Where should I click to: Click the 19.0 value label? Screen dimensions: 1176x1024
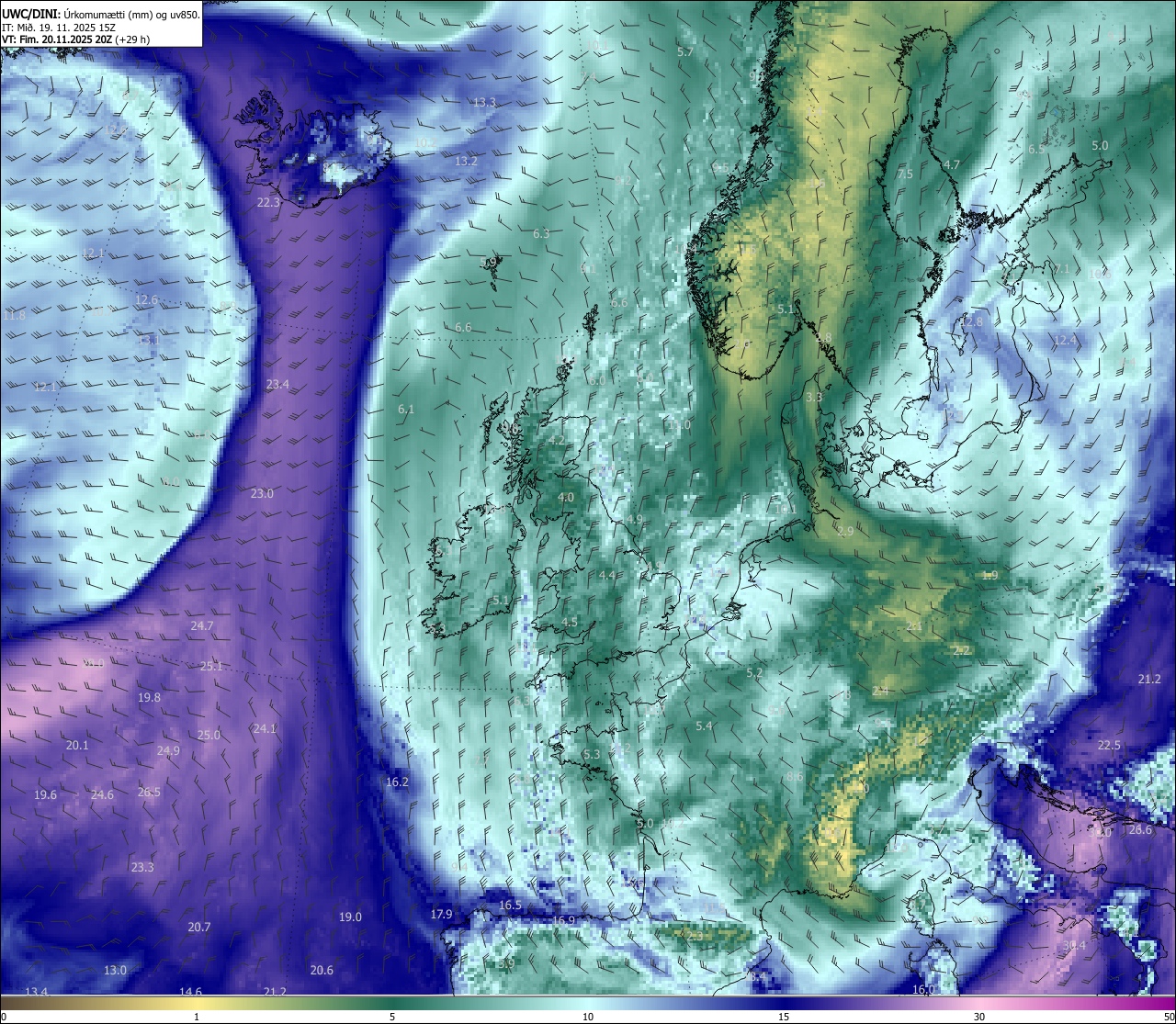click(x=350, y=917)
